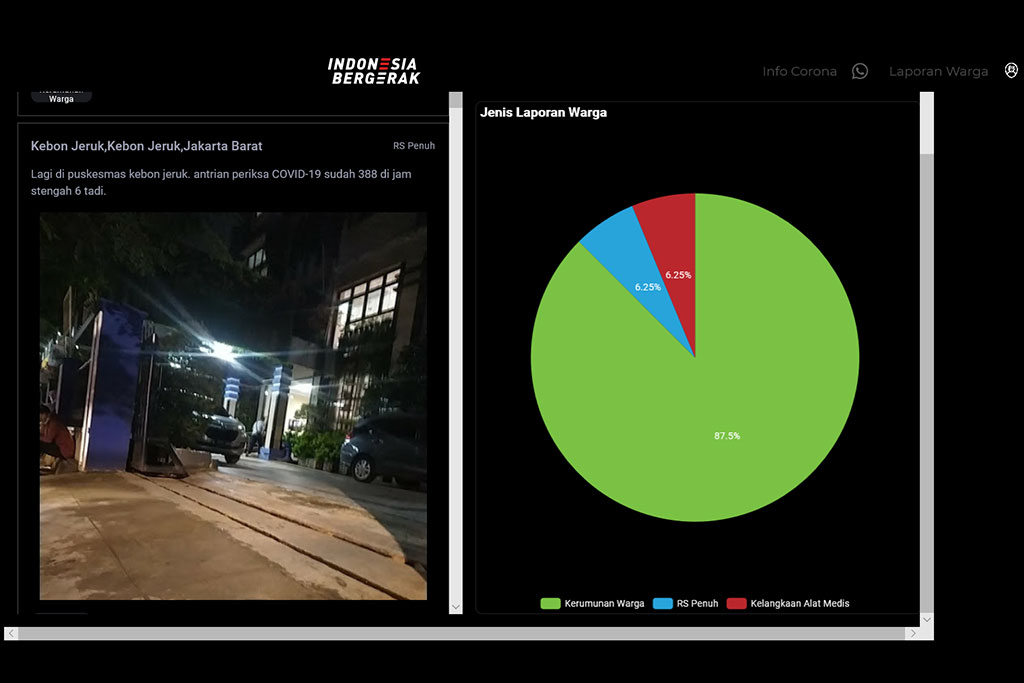The height and width of the screenshot is (683, 1024).
Task: Toggle RS Penuh legend item
Action: (x=686, y=604)
